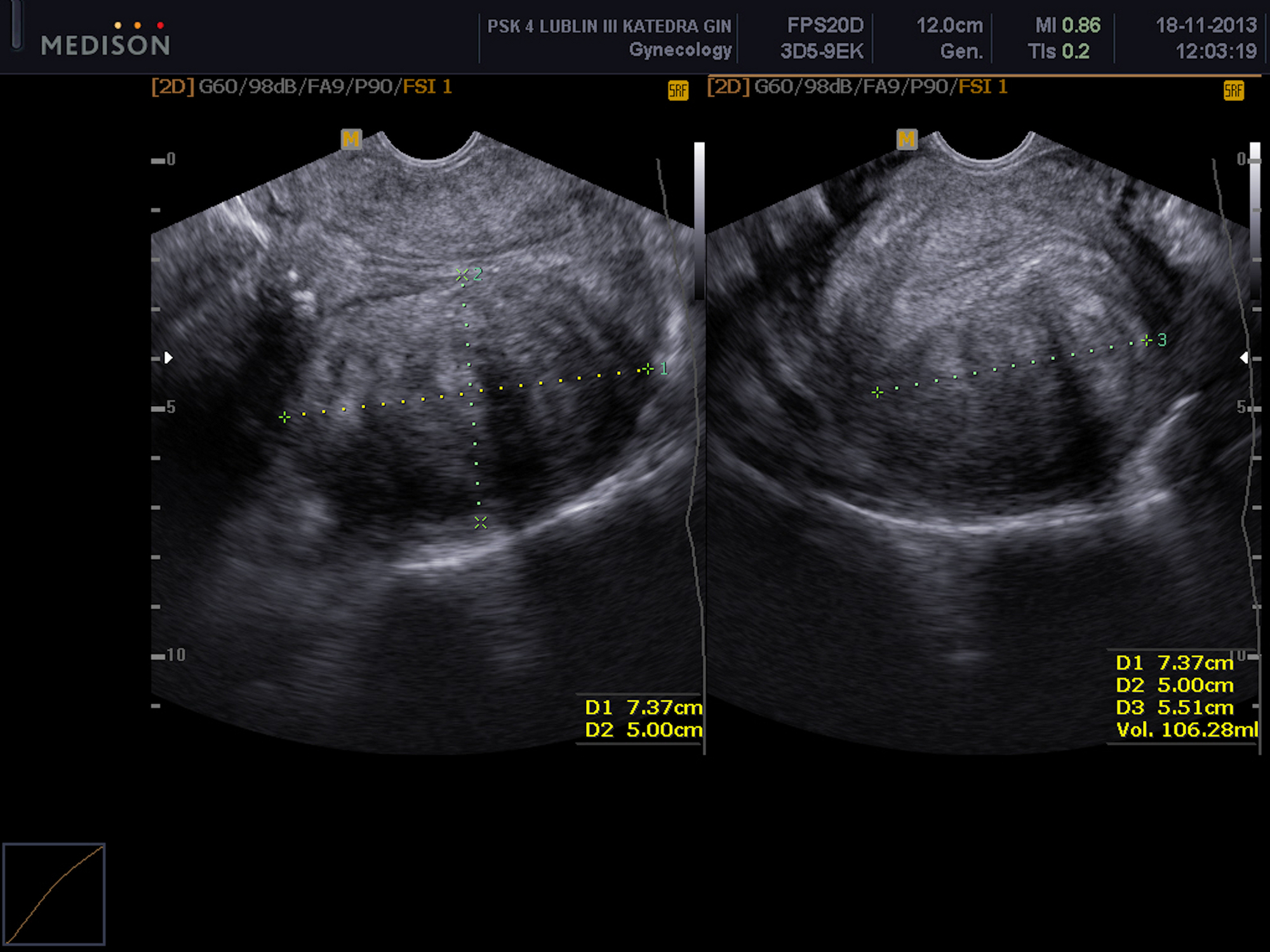Click the Gynecology application label
This screenshot has height=952, width=1270.
pyautogui.click(x=680, y=50)
